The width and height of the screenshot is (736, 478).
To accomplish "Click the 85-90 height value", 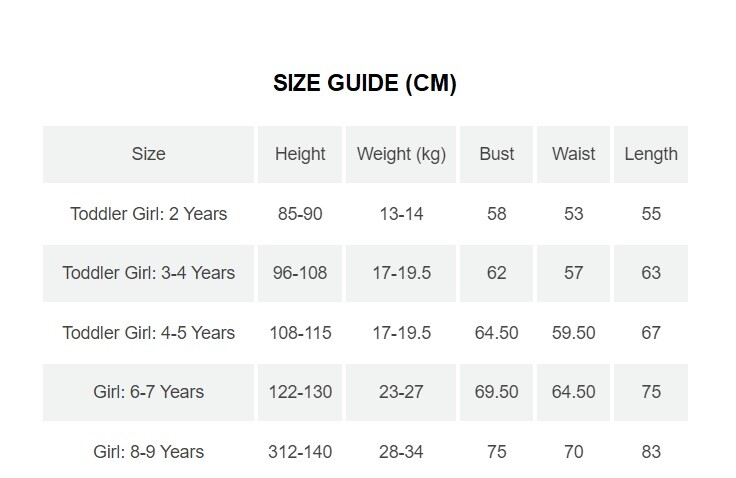I will coord(300,214).
